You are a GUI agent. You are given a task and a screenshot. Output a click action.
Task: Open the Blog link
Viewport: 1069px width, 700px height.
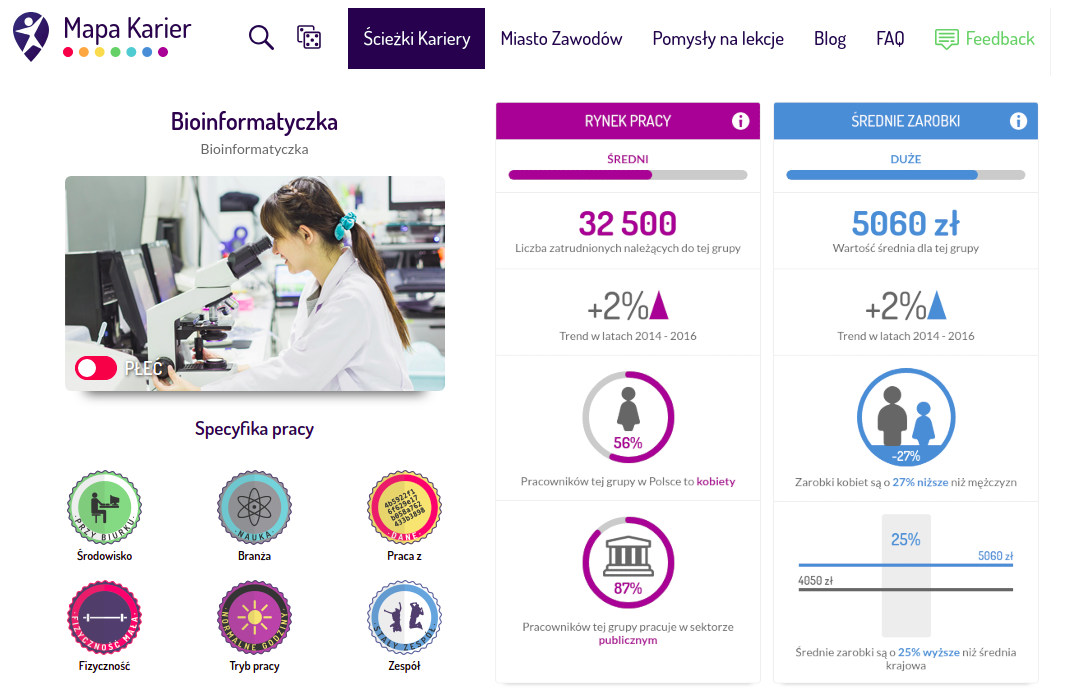point(830,39)
